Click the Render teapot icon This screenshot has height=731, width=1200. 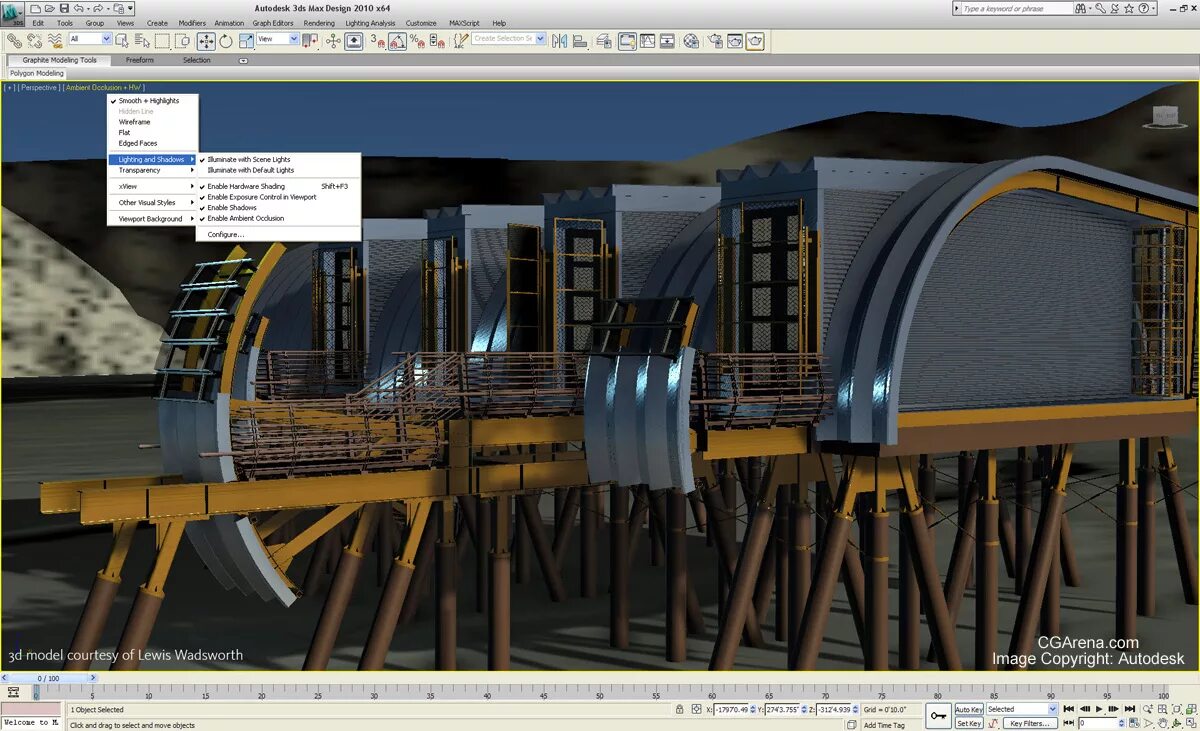[756, 41]
